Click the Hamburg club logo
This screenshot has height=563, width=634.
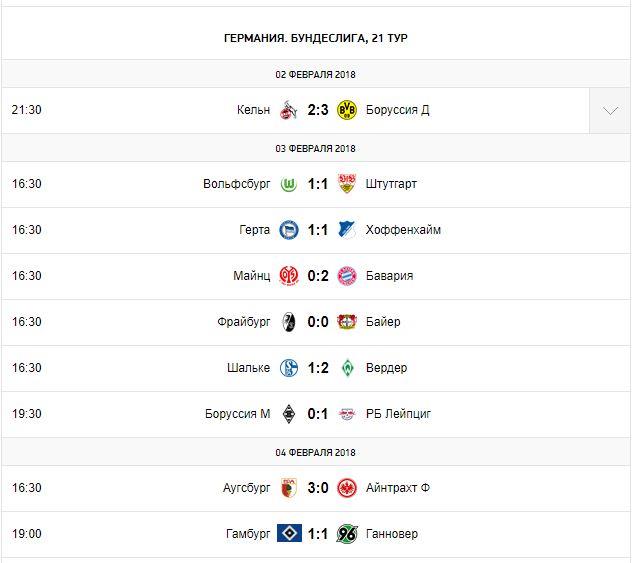click(x=289, y=534)
